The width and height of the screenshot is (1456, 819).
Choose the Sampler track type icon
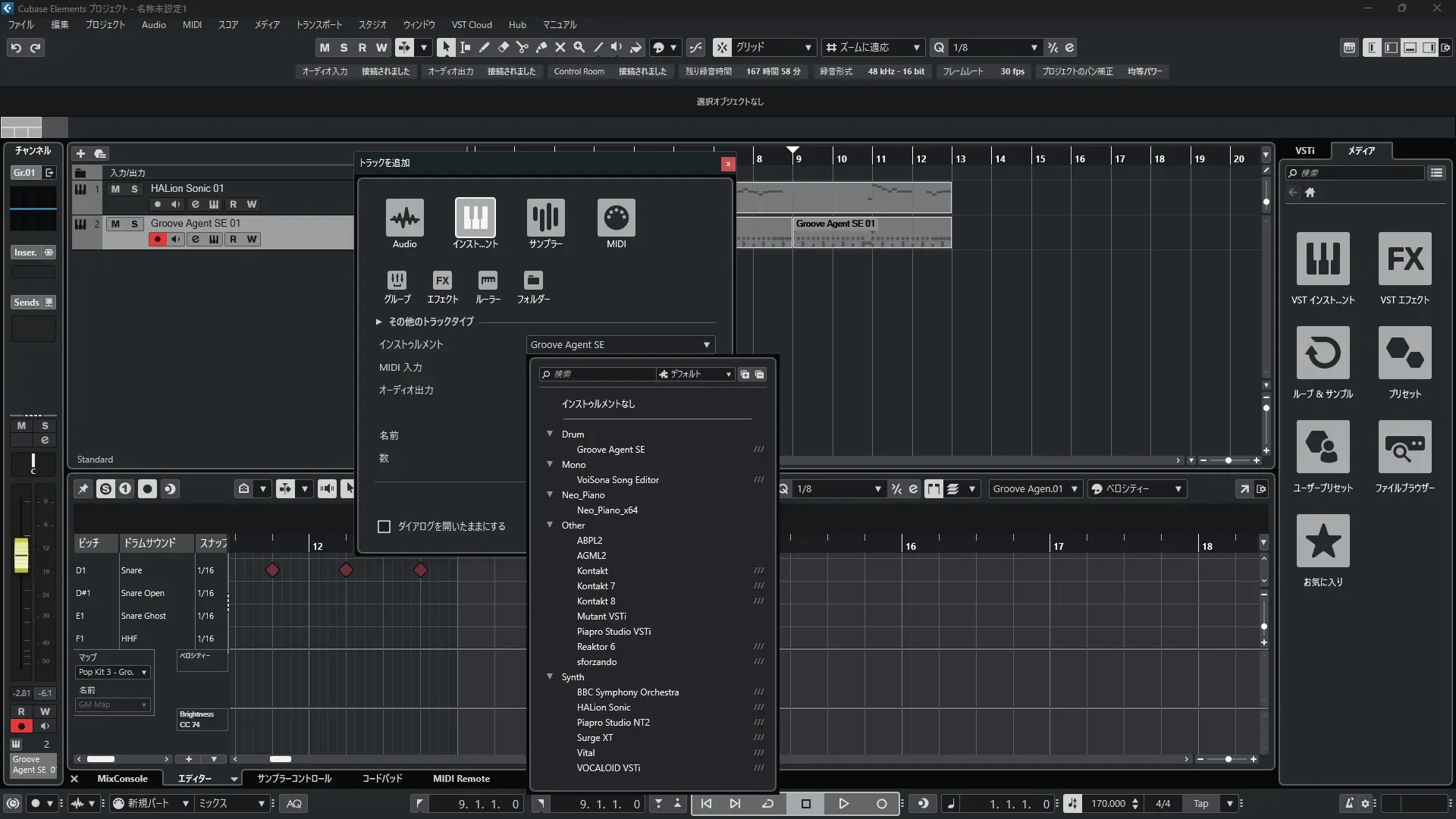[x=545, y=218]
